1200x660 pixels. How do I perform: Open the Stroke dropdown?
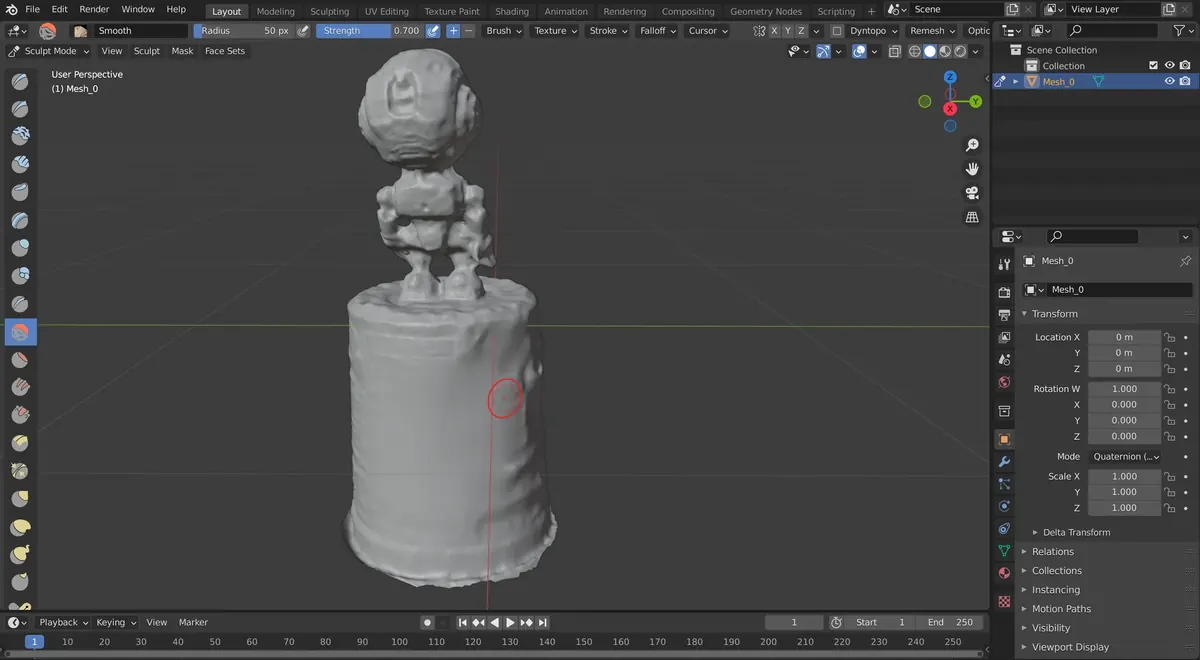(608, 31)
